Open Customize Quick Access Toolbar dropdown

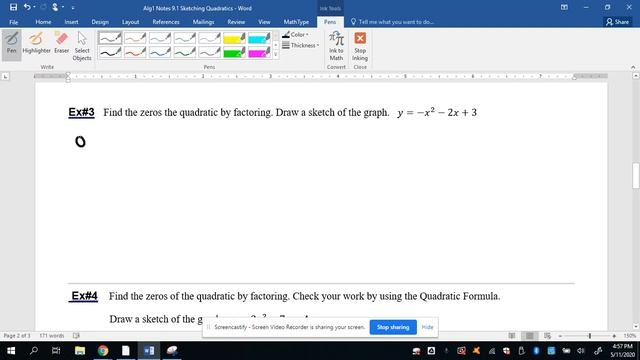click(x=73, y=7)
